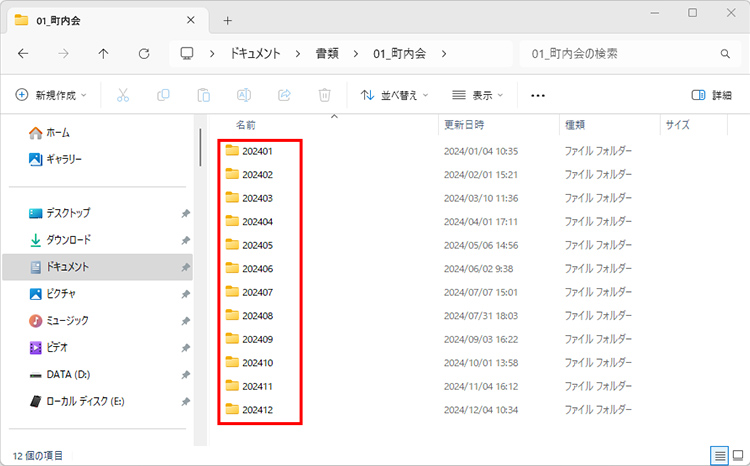
Task: Select the 202401 folder
Action: tap(249, 151)
